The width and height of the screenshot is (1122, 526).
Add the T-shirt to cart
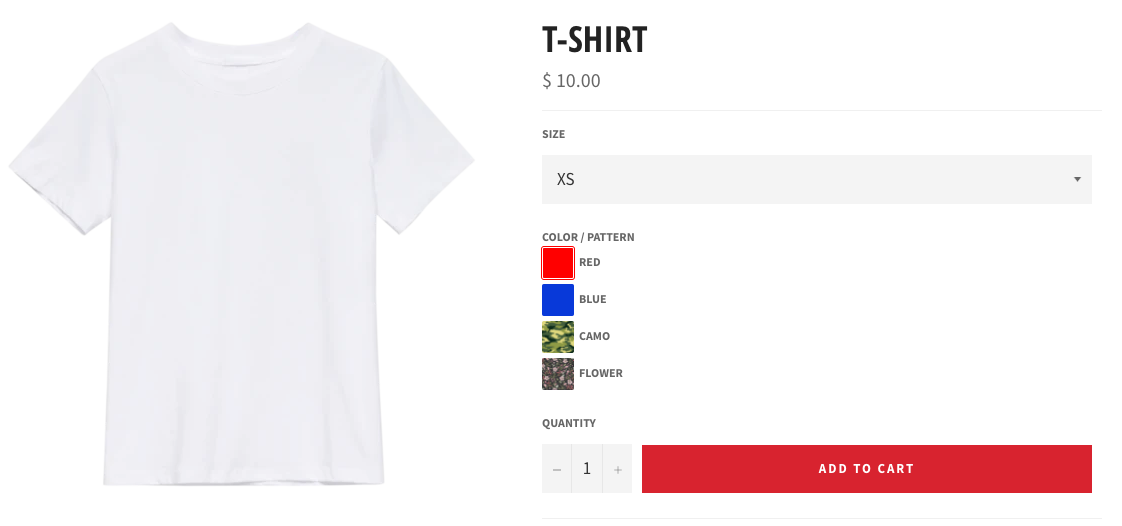pos(867,469)
